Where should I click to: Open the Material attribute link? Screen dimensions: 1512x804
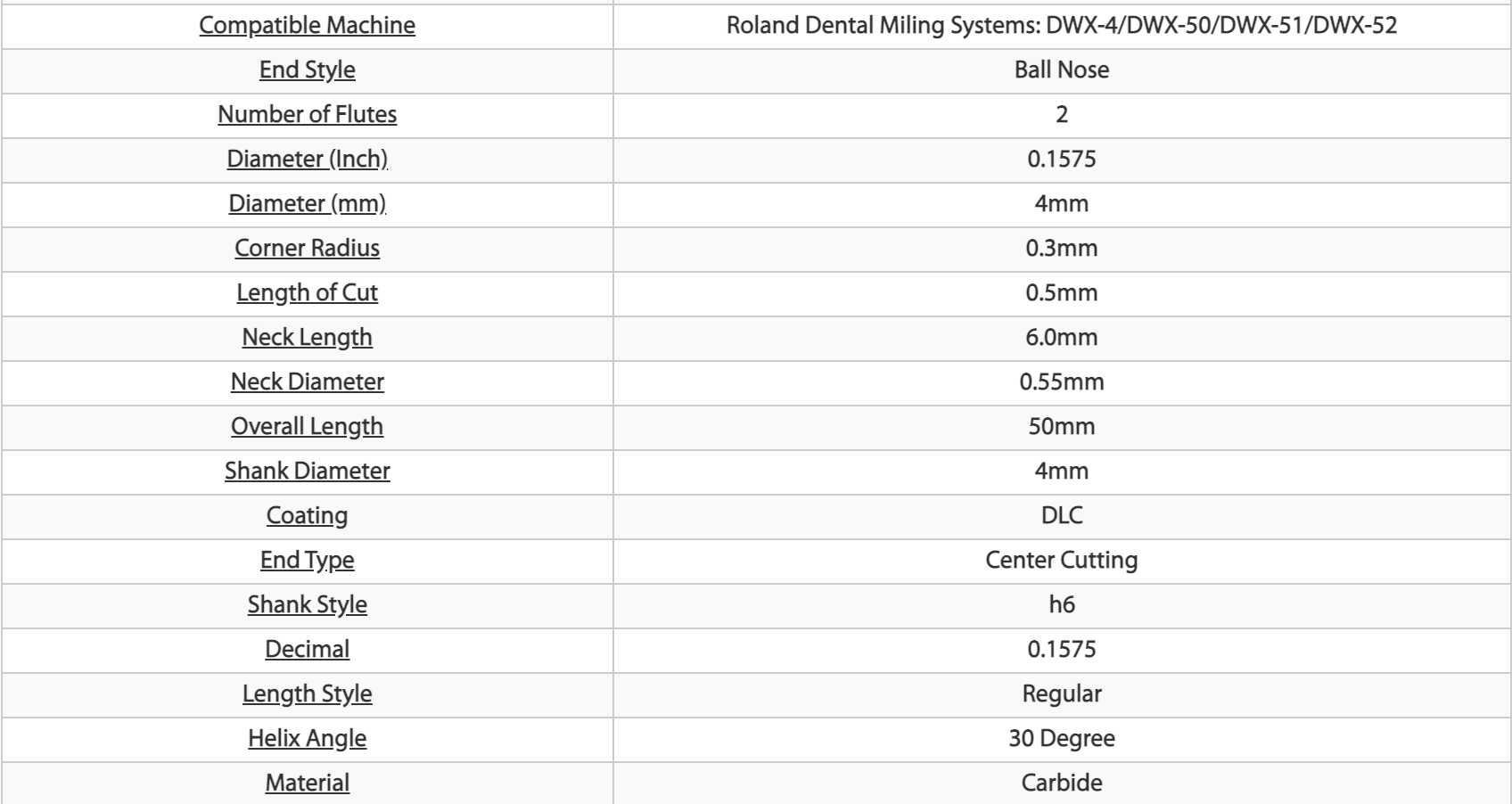307,783
